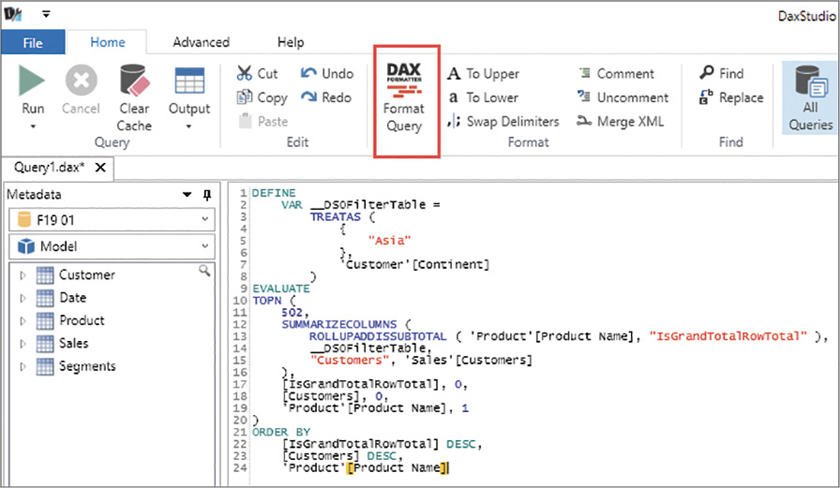Click the DAX Studio application logo
Screen dimensions: 840x488
coord(12,14)
